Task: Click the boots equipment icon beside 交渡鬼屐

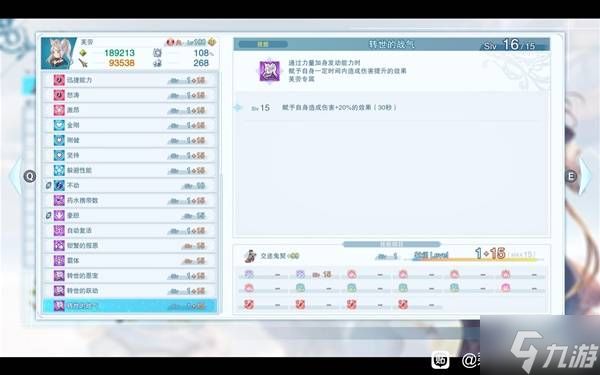Action: [250, 256]
